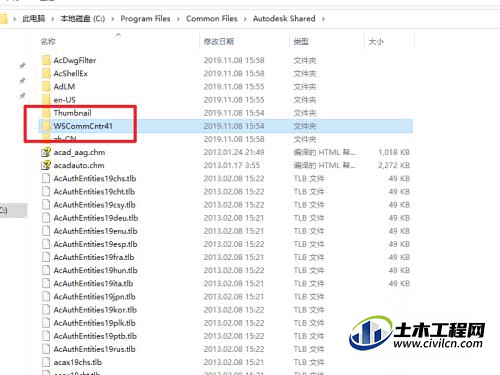Select the AcAuthEntities19jpn.tlb file name
Screen dimensions: 500x375
pos(95,297)
